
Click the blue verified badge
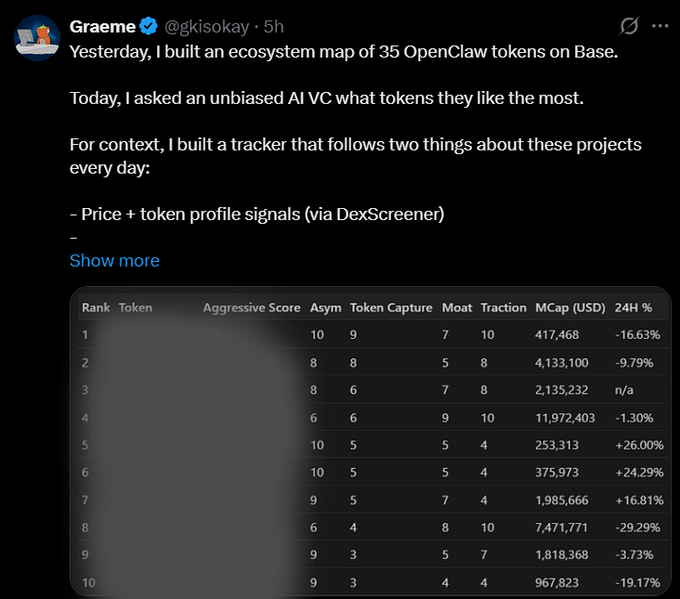click(149, 26)
